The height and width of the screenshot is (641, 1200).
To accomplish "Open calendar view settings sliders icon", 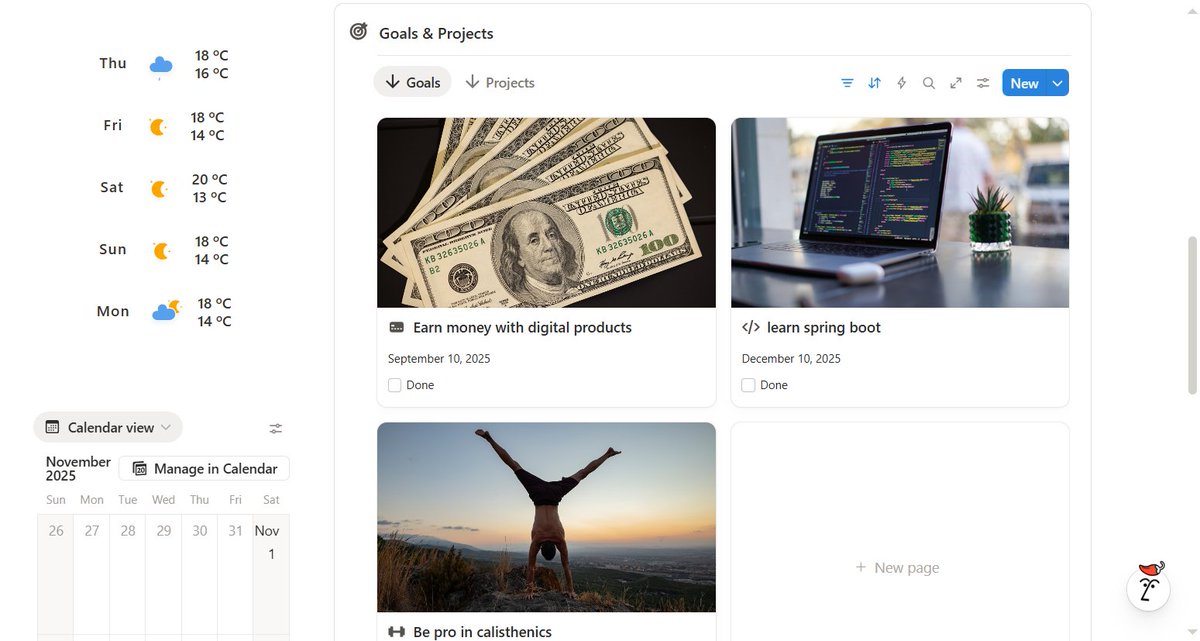I will pos(276,428).
